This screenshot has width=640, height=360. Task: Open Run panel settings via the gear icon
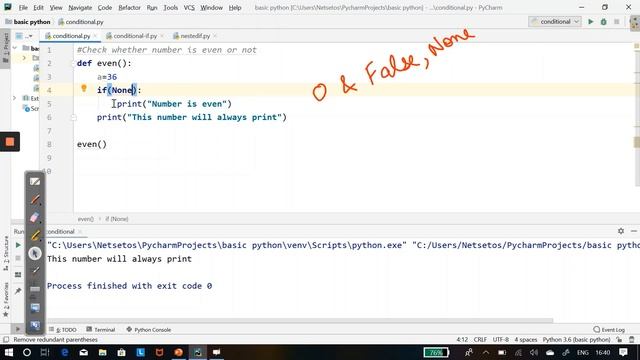pos(621,231)
